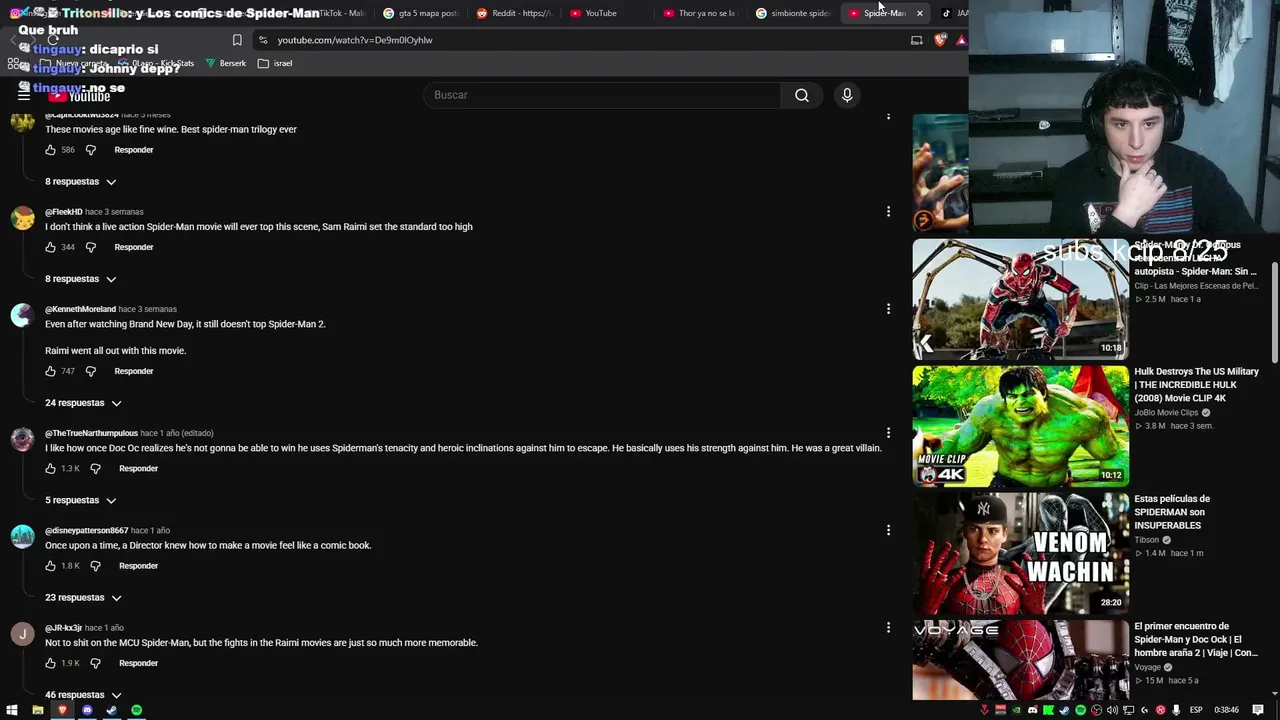Click the Brave browser taskbar icon
This screenshot has height=720, width=1280.
point(62,710)
